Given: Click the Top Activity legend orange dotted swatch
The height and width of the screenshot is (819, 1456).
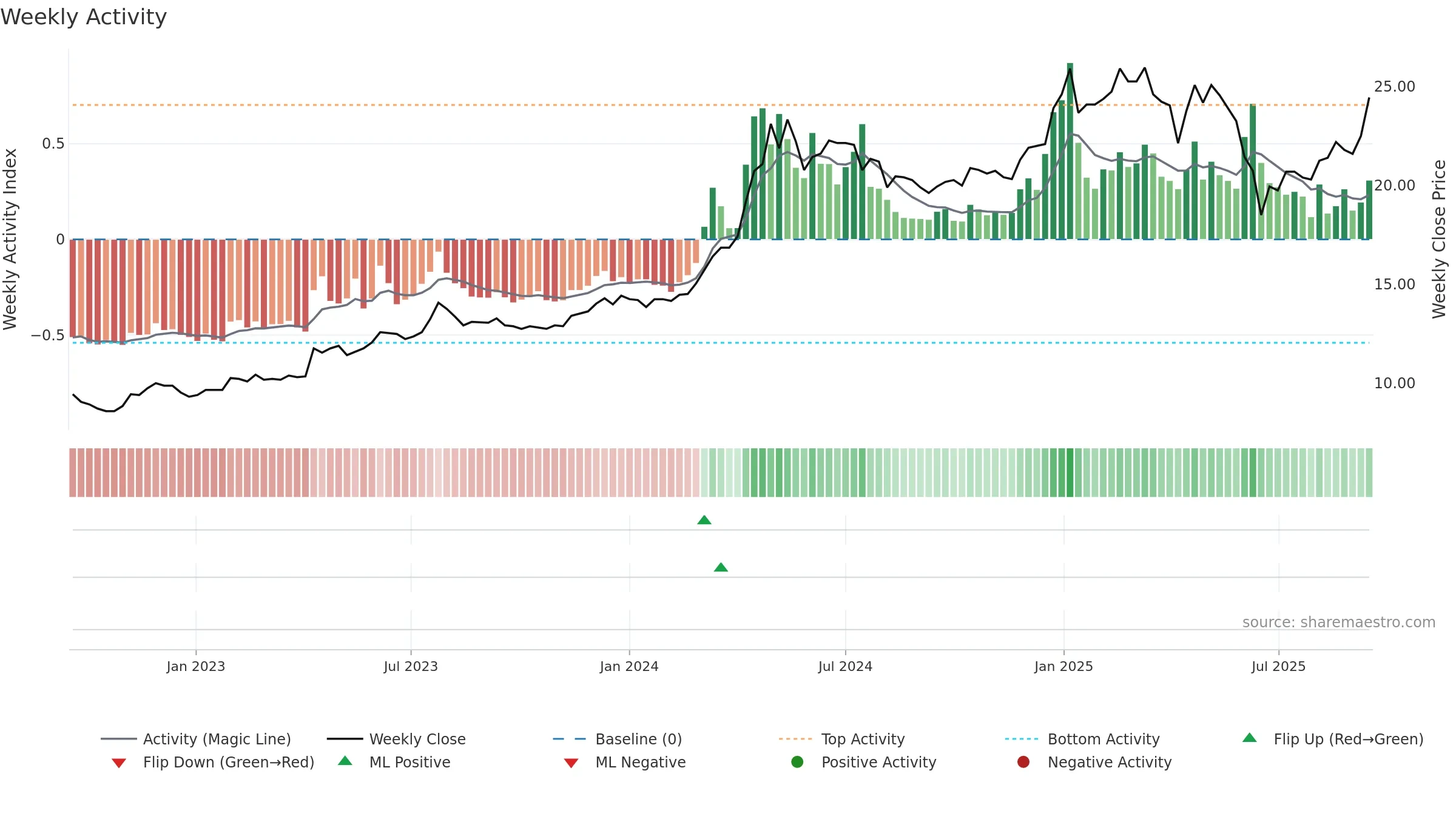Looking at the screenshot, I should coord(795,739).
